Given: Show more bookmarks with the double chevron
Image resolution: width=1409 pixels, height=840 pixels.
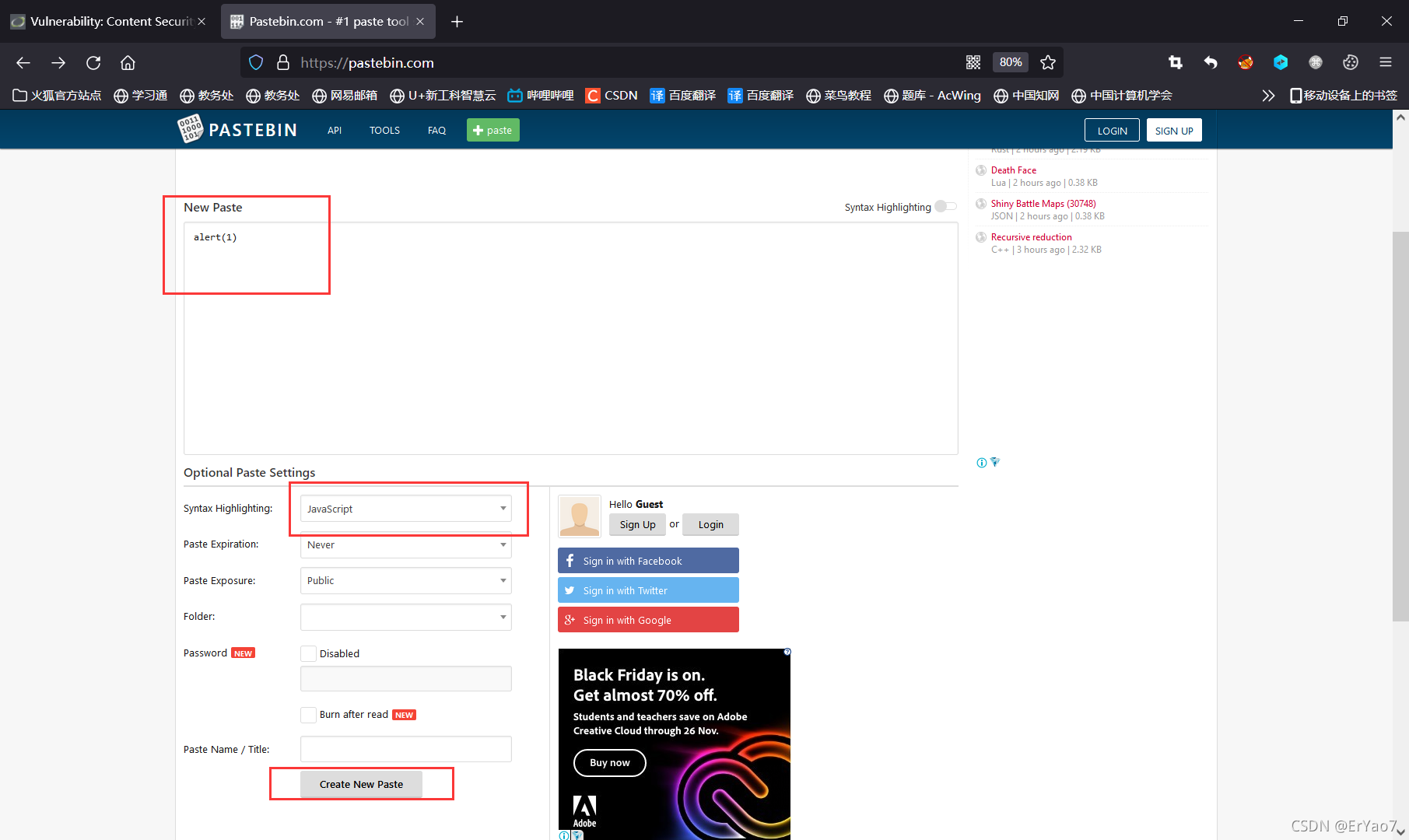Looking at the screenshot, I should click(x=1268, y=96).
